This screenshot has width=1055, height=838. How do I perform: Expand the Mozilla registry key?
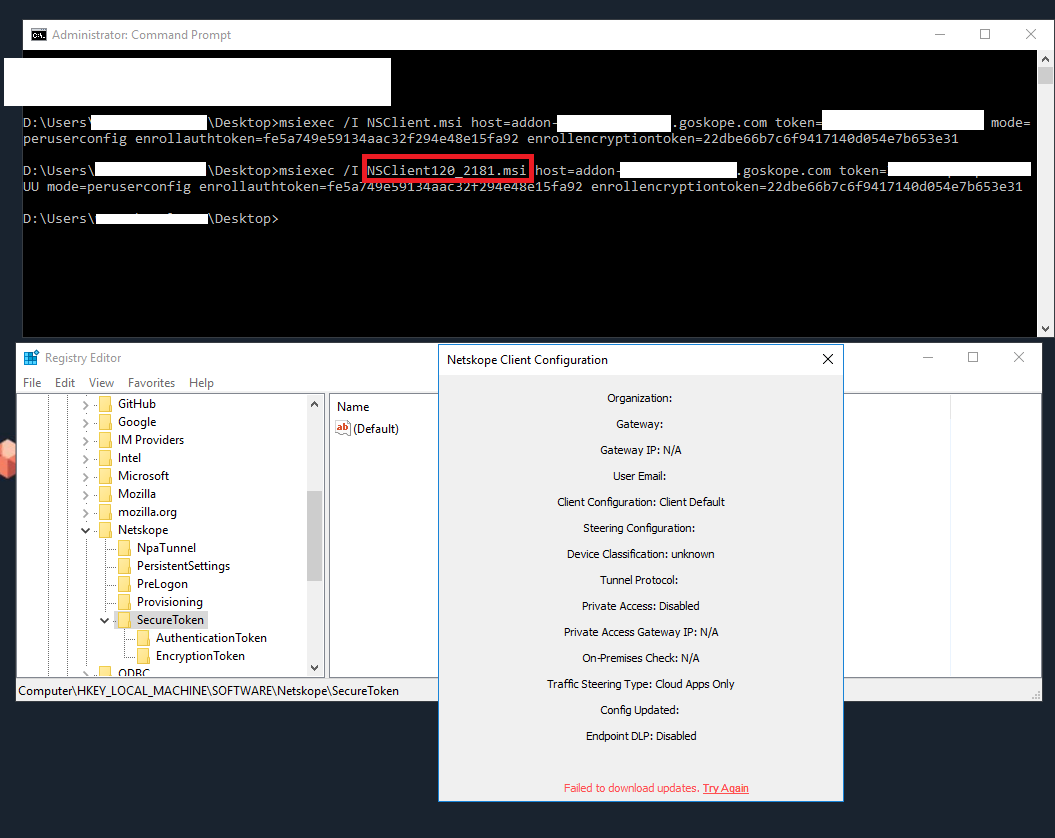[85, 495]
